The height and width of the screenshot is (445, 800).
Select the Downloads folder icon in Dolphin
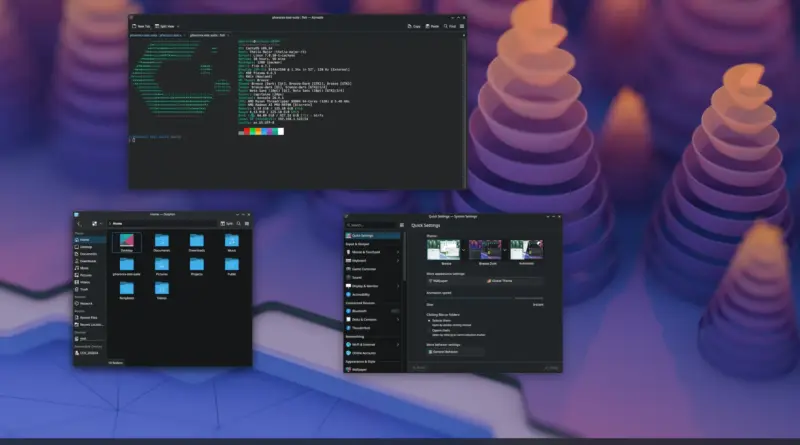click(196, 240)
